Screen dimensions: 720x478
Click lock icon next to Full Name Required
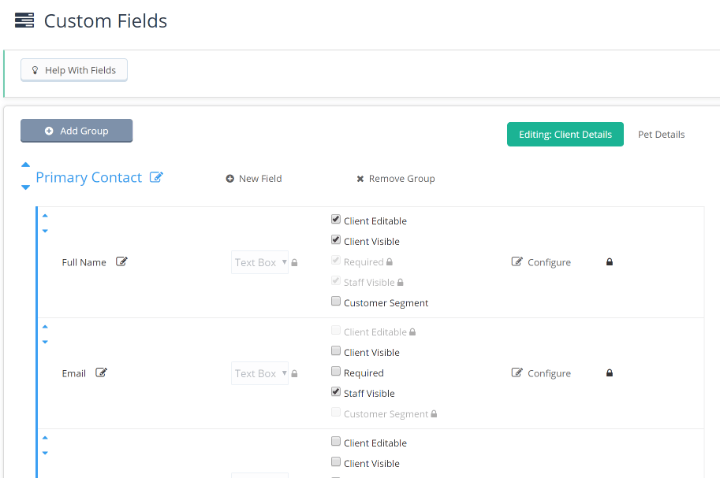pyautogui.click(x=389, y=262)
